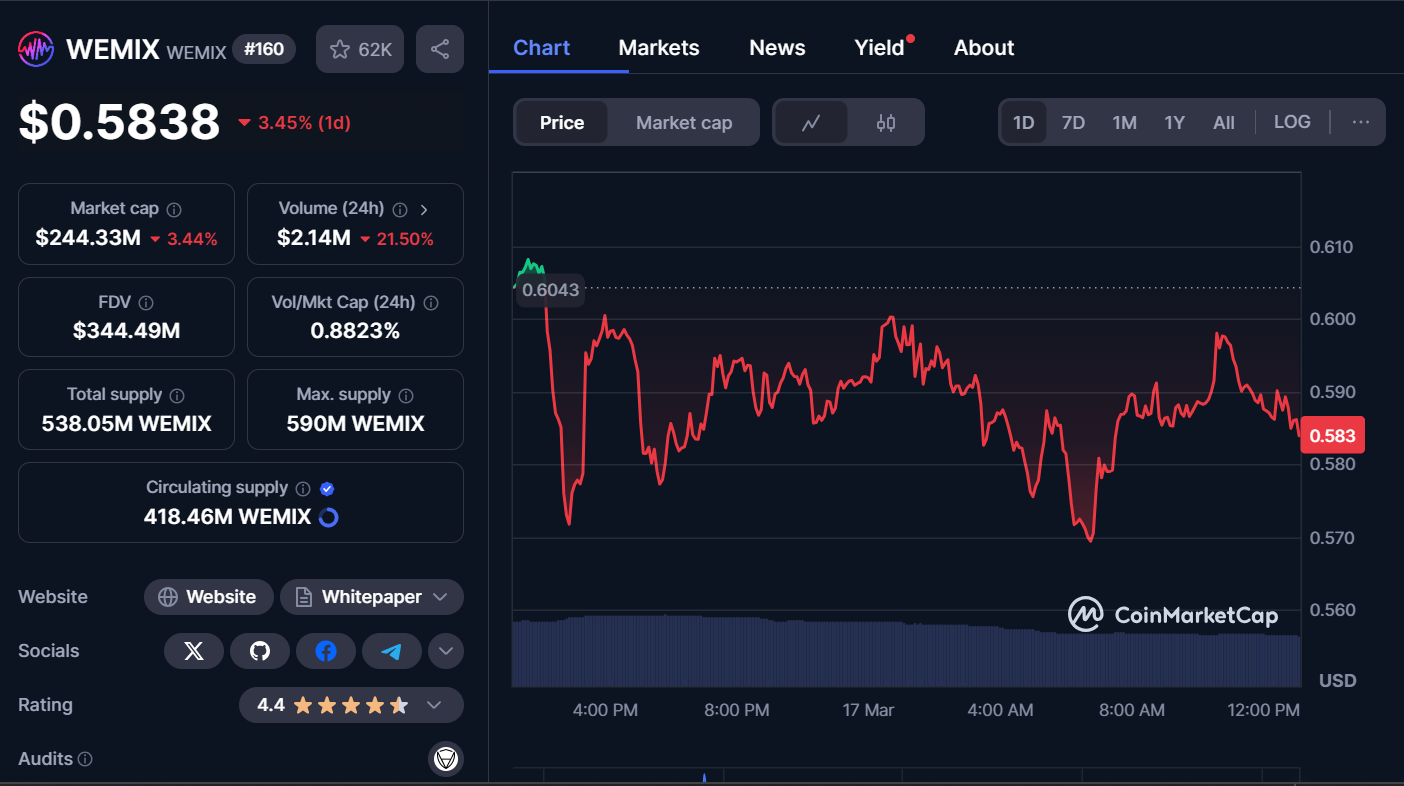Open the About tab

(x=984, y=48)
